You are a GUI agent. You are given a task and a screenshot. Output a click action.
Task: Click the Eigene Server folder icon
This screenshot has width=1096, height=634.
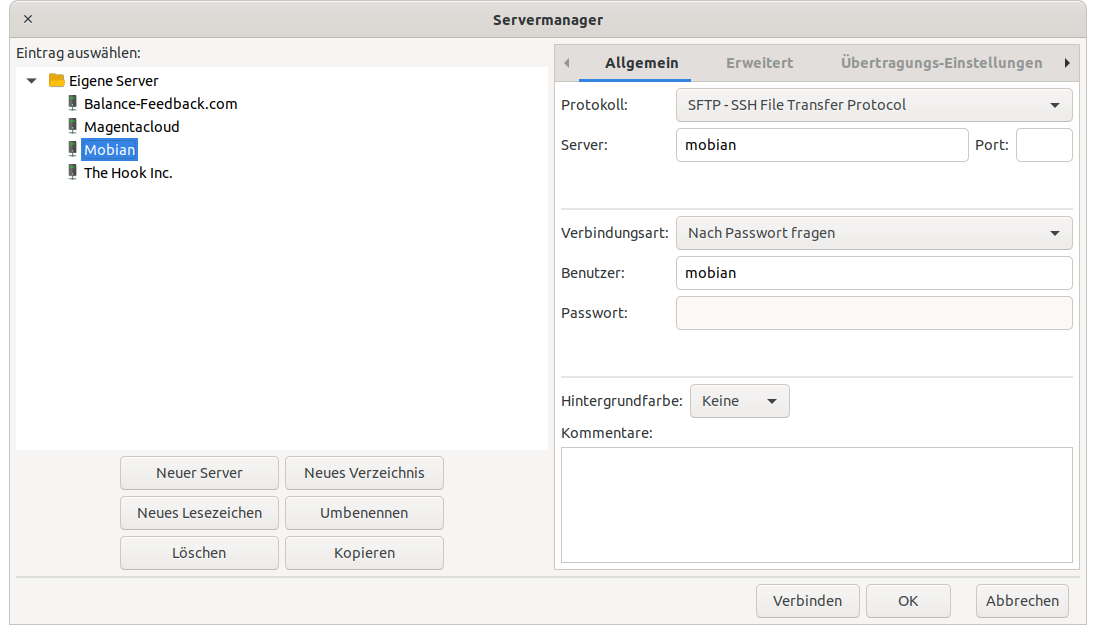point(57,80)
